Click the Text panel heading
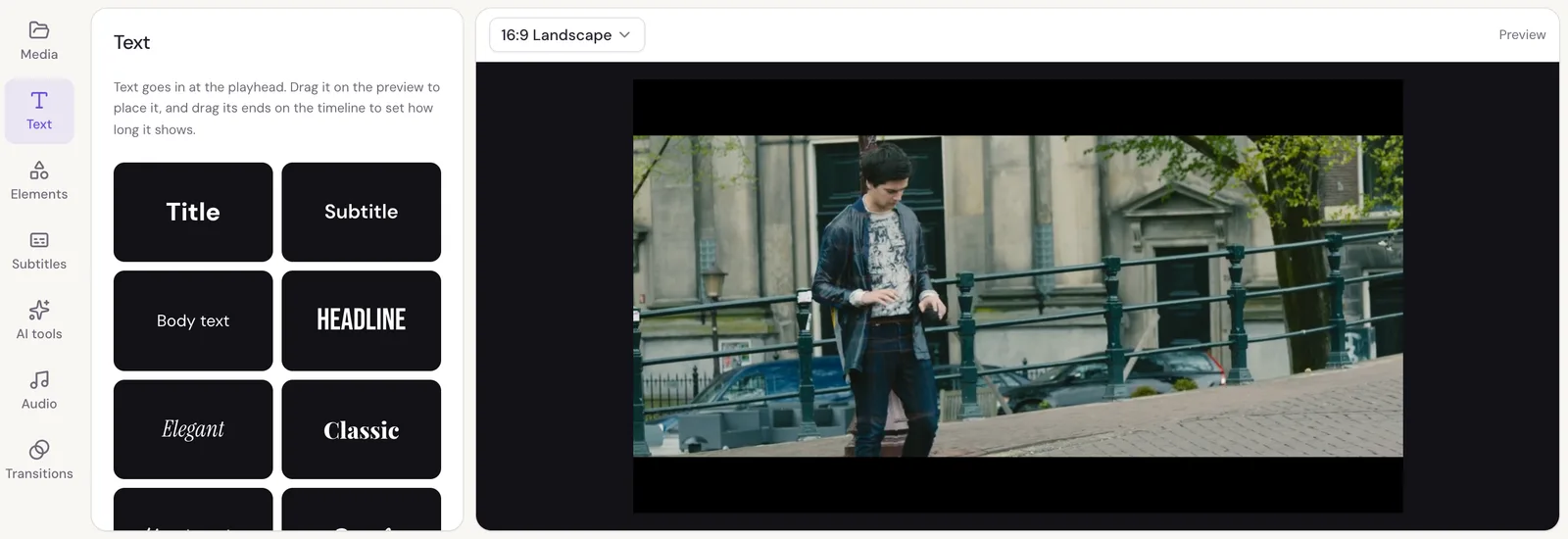The image size is (1568, 539). coord(131,42)
